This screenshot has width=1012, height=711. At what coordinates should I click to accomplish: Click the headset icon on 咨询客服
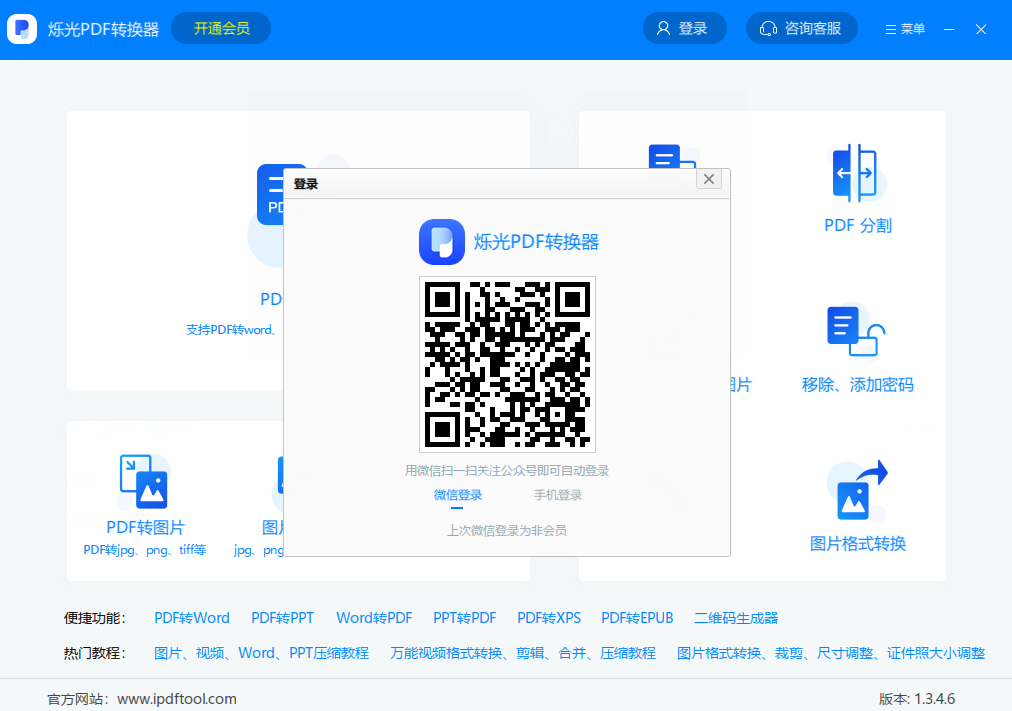[x=768, y=28]
